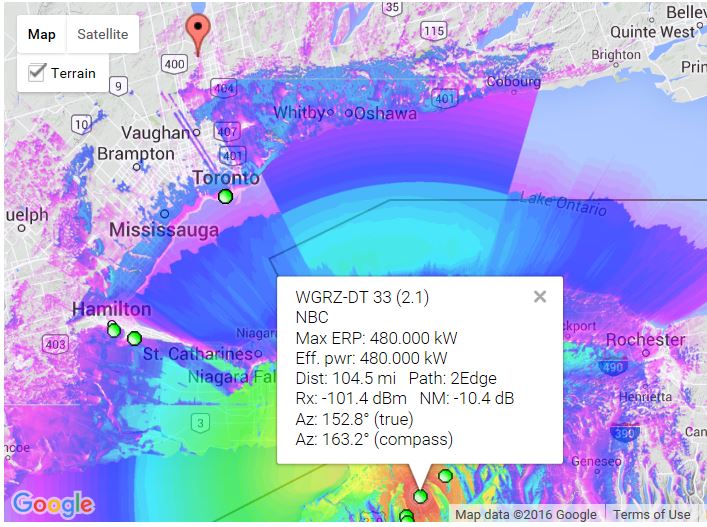707x527 pixels.
Task: Click the Rochester city label
Action: (646, 340)
